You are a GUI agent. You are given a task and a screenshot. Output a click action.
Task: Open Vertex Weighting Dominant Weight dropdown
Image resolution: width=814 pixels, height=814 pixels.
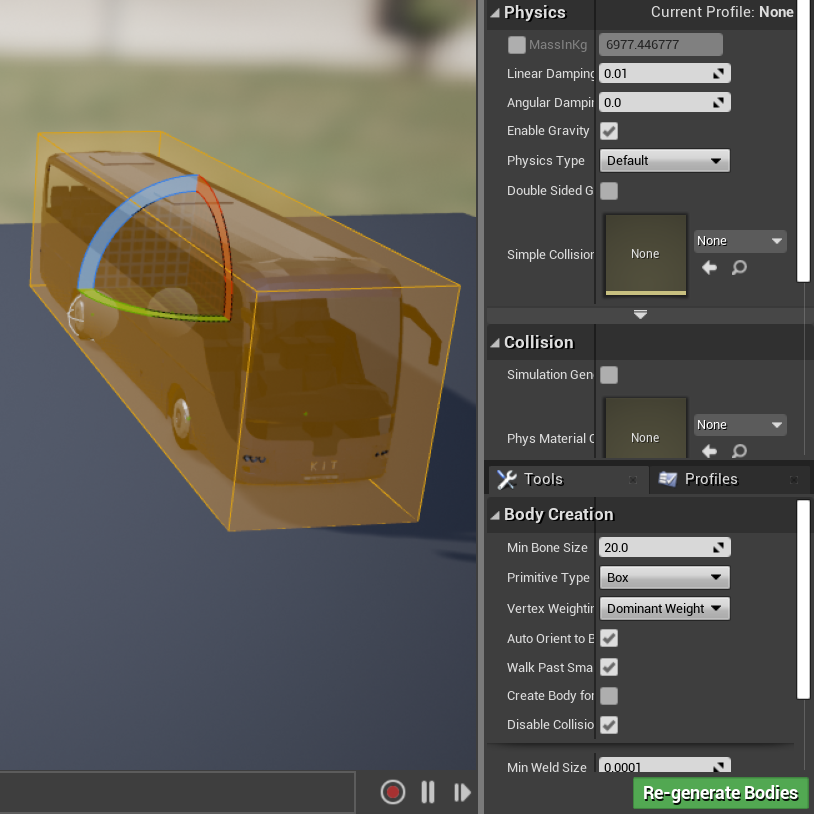click(664, 608)
